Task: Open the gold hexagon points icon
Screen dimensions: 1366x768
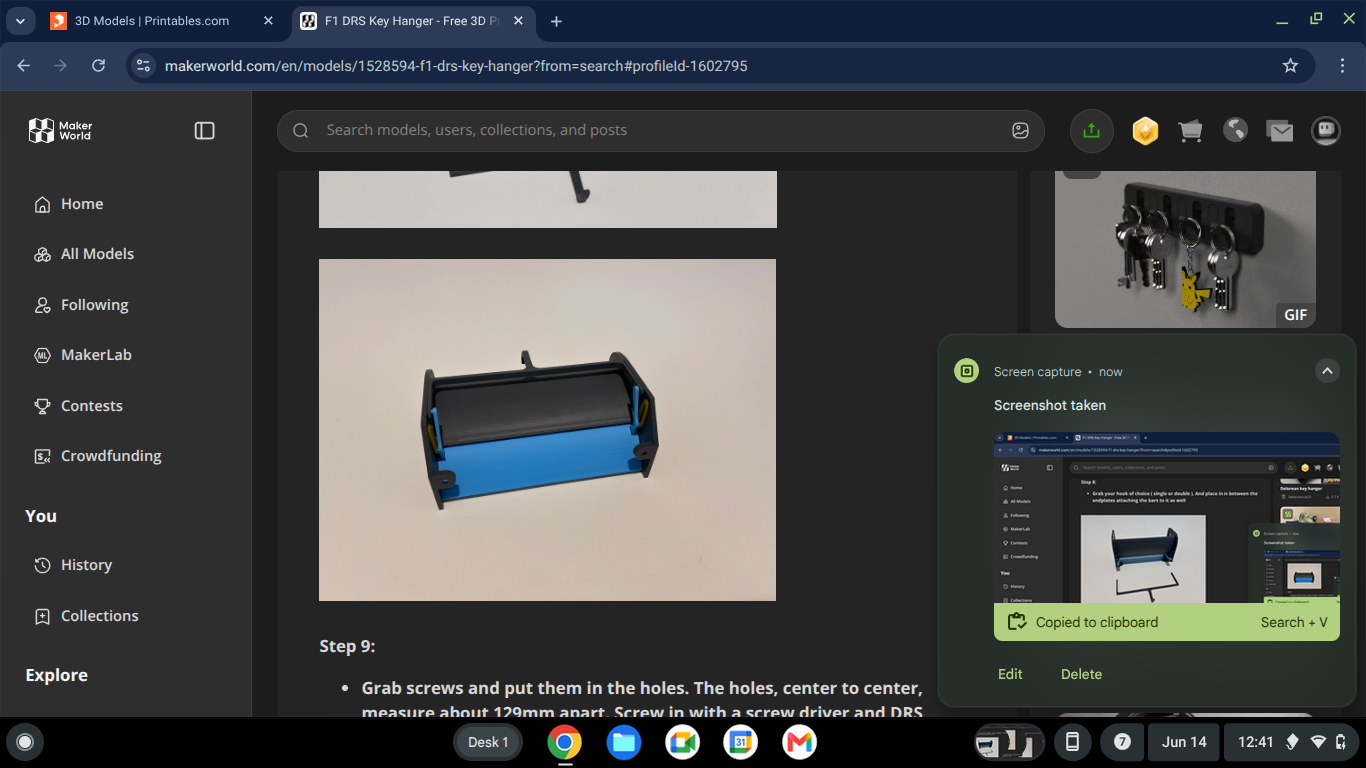Action: 1145,131
